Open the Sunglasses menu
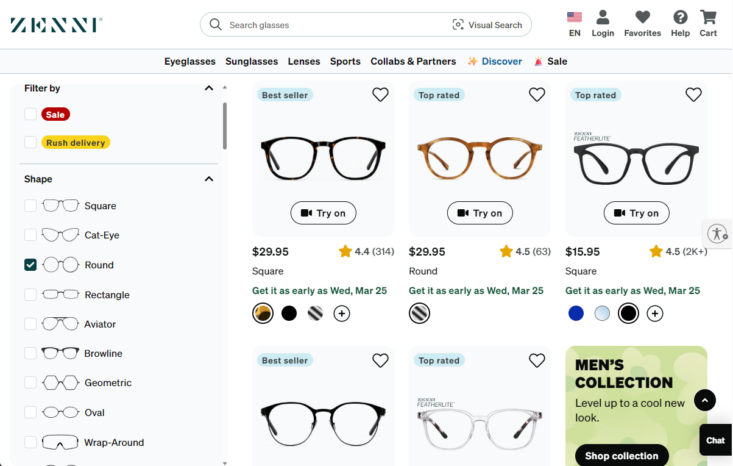Image resolution: width=733 pixels, height=466 pixels. [251, 61]
